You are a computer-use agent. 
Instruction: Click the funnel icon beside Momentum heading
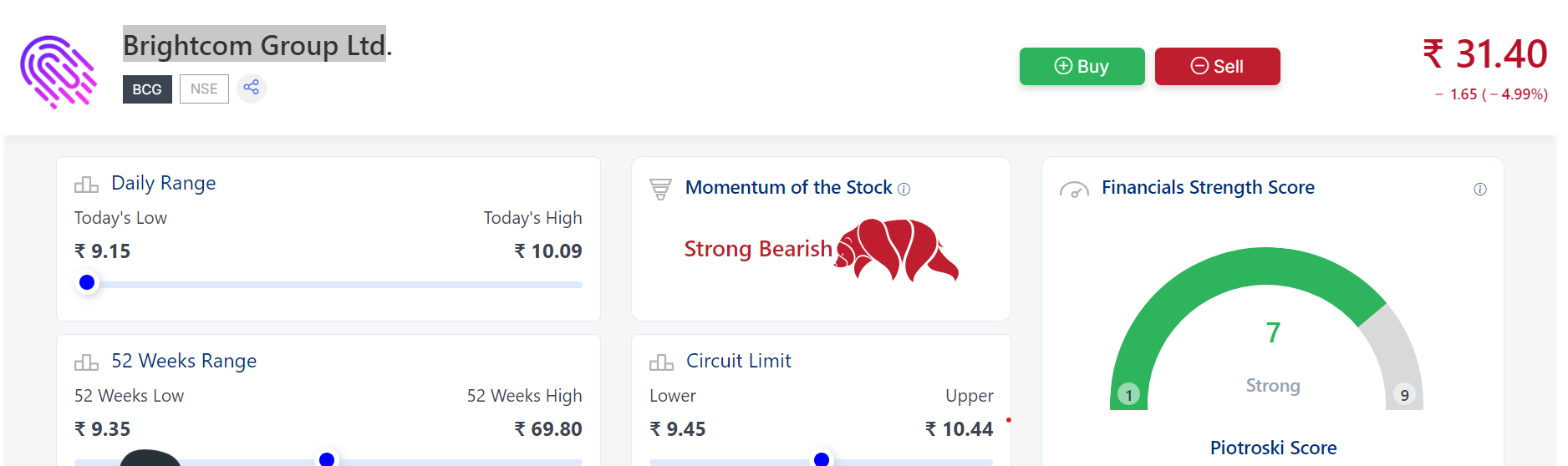click(x=660, y=190)
